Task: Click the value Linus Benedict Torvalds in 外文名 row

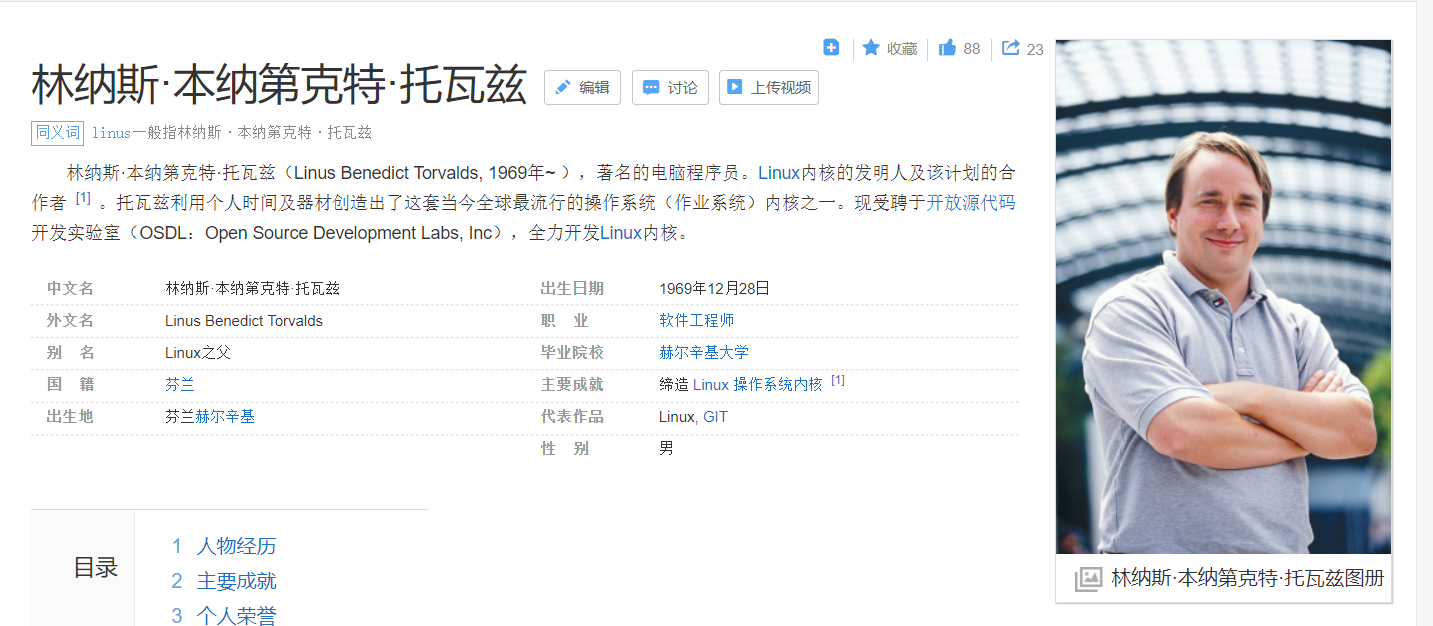Action: [x=244, y=320]
